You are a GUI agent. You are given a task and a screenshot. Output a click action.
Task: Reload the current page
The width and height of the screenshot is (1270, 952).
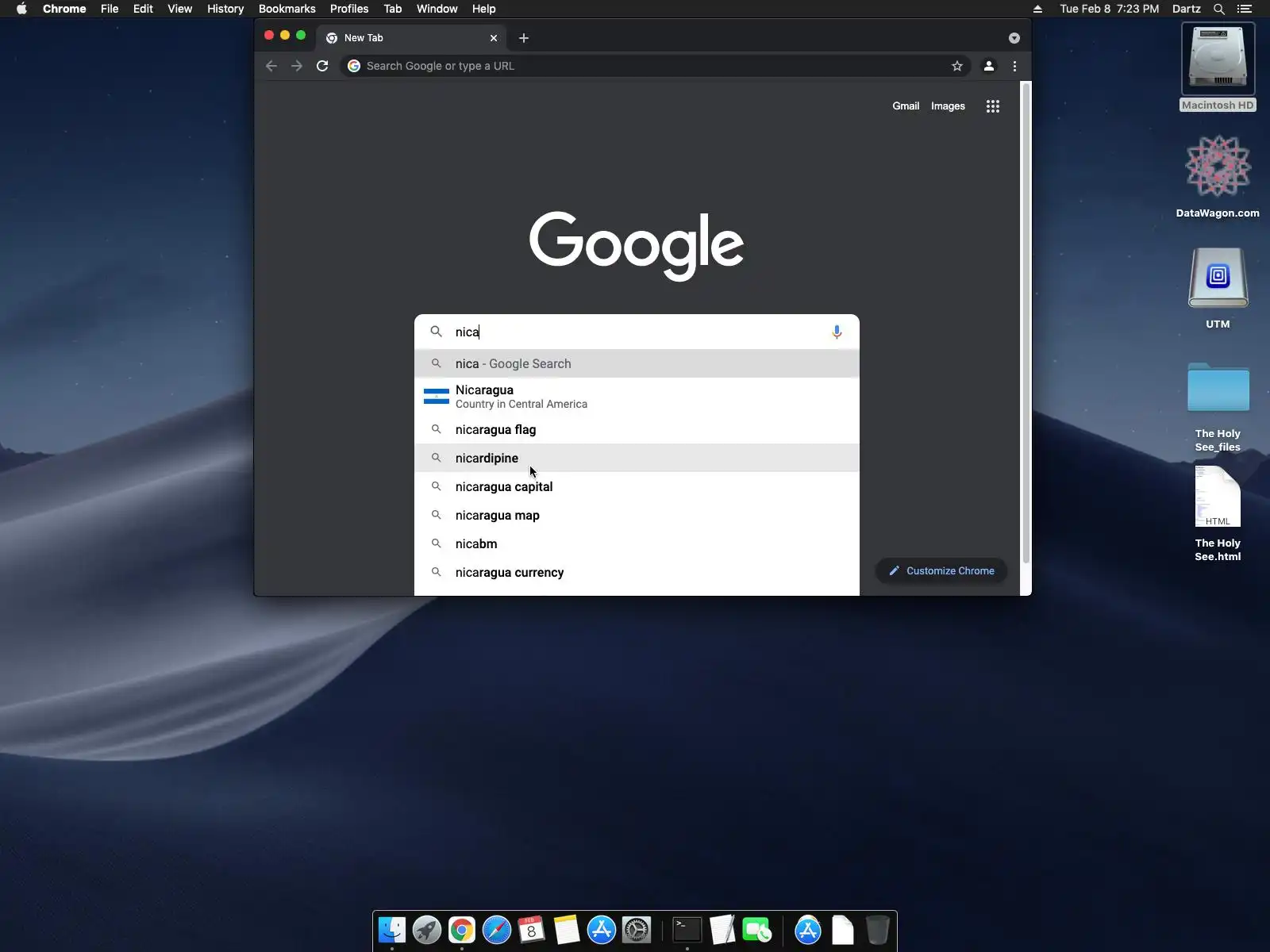322,66
